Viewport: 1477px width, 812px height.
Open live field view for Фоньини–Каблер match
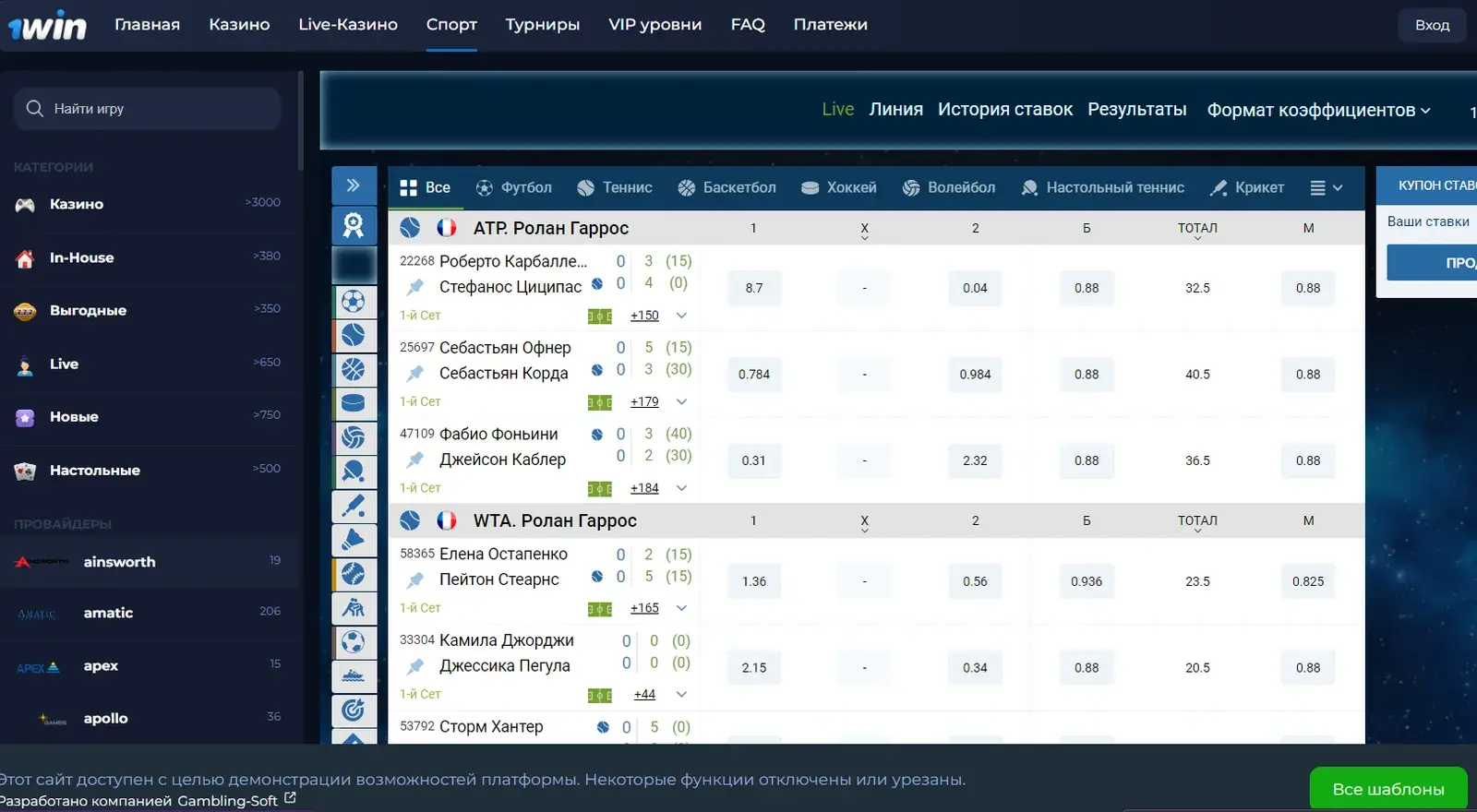pyautogui.click(x=600, y=489)
